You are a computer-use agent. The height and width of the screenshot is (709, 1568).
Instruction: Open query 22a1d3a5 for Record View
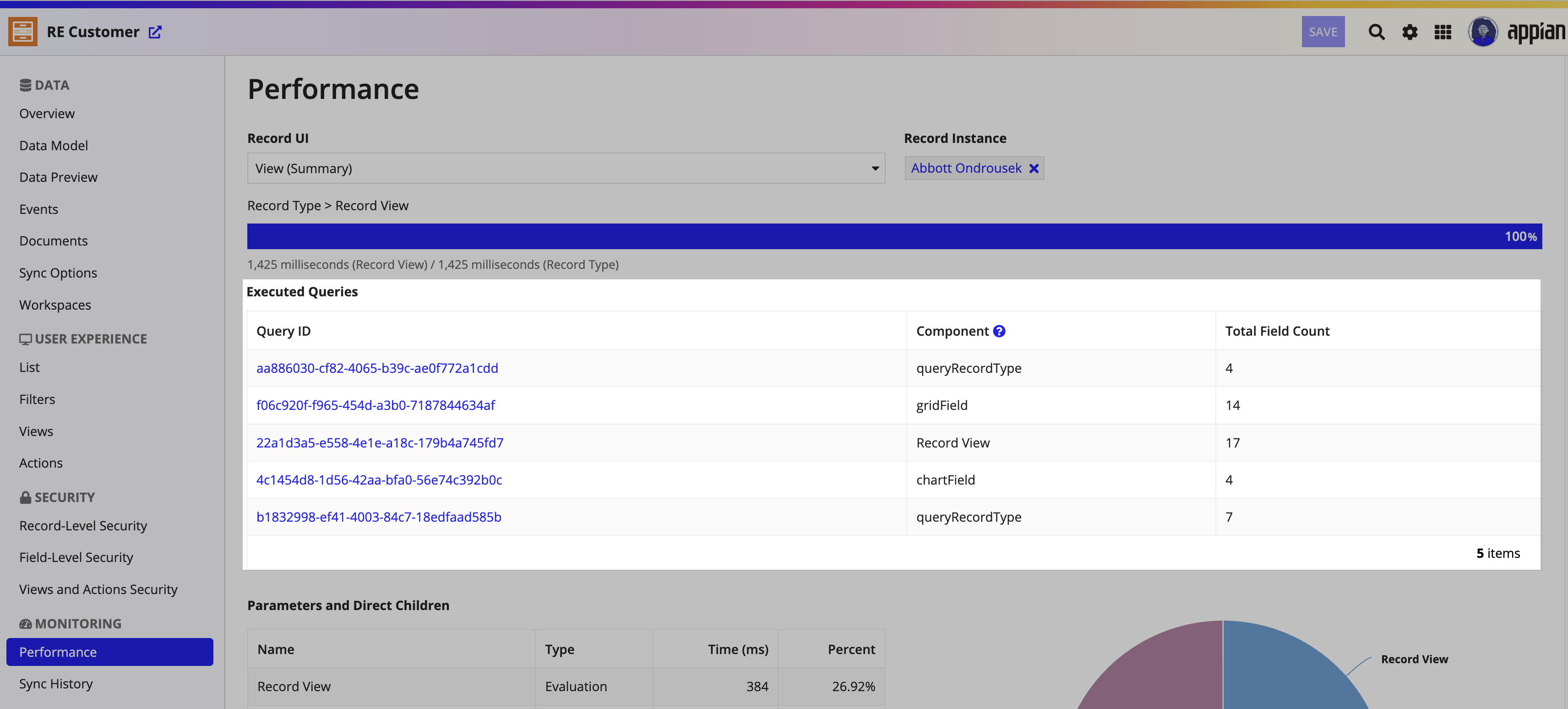pyautogui.click(x=380, y=443)
